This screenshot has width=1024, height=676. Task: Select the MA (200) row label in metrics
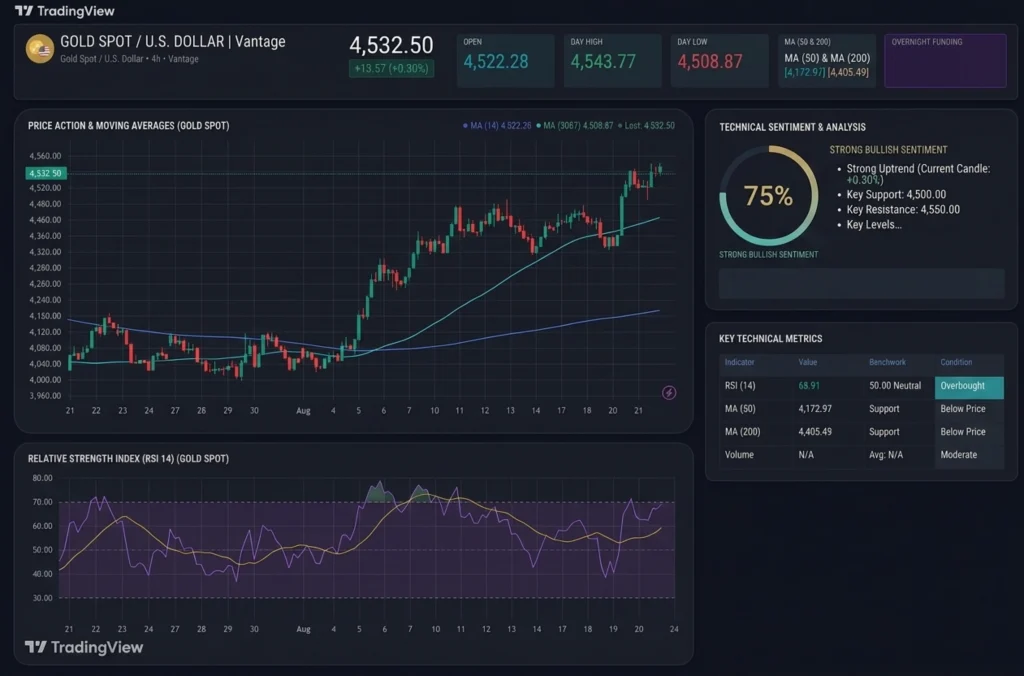[743, 432]
